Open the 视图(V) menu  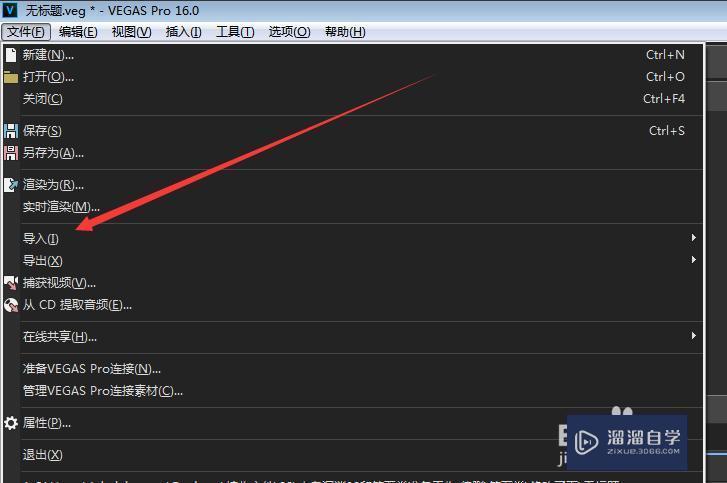click(131, 32)
